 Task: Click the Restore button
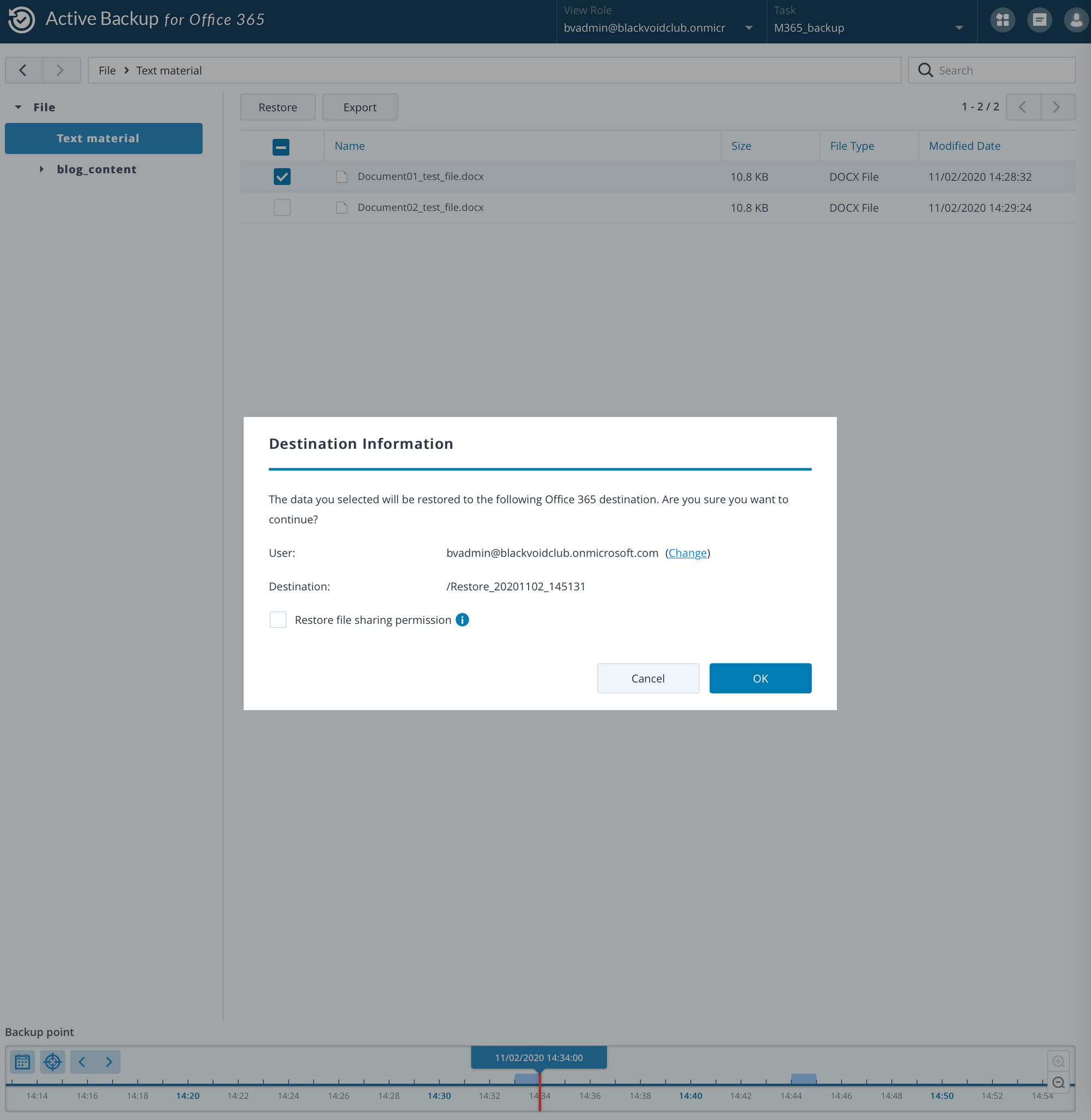click(278, 107)
